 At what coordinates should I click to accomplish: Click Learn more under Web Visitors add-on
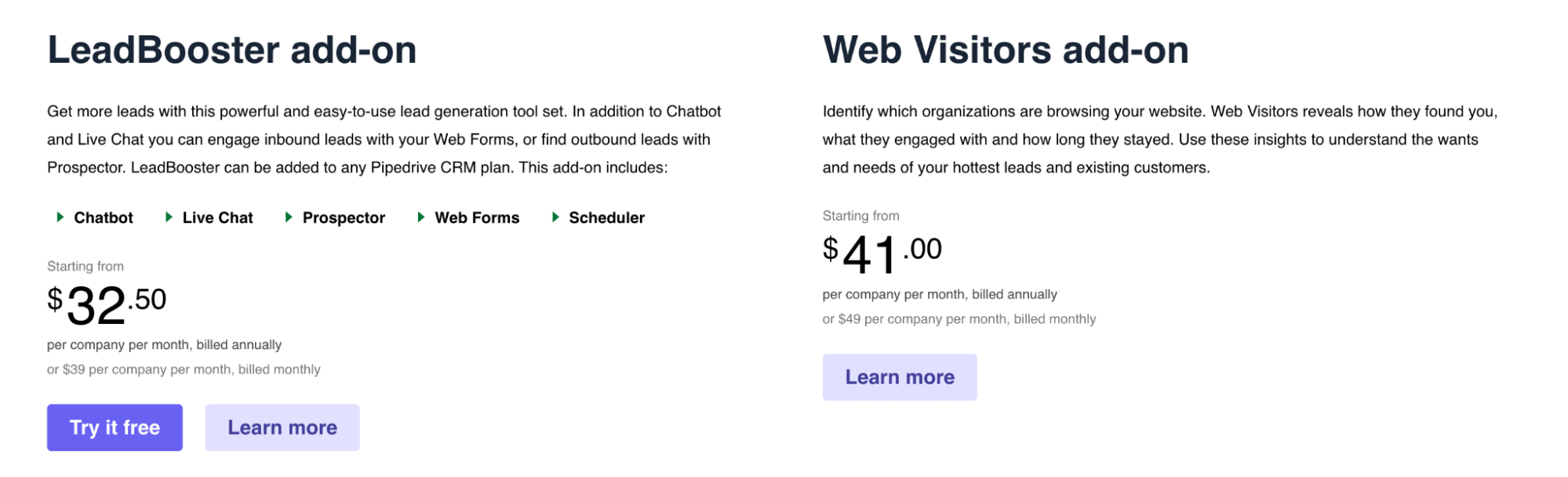[900, 377]
